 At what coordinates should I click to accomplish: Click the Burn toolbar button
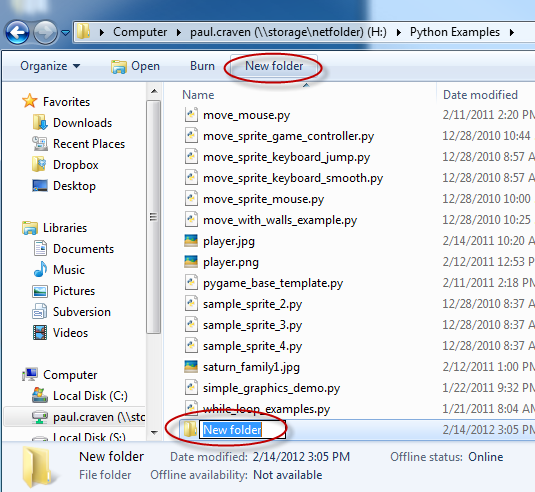tap(202, 66)
